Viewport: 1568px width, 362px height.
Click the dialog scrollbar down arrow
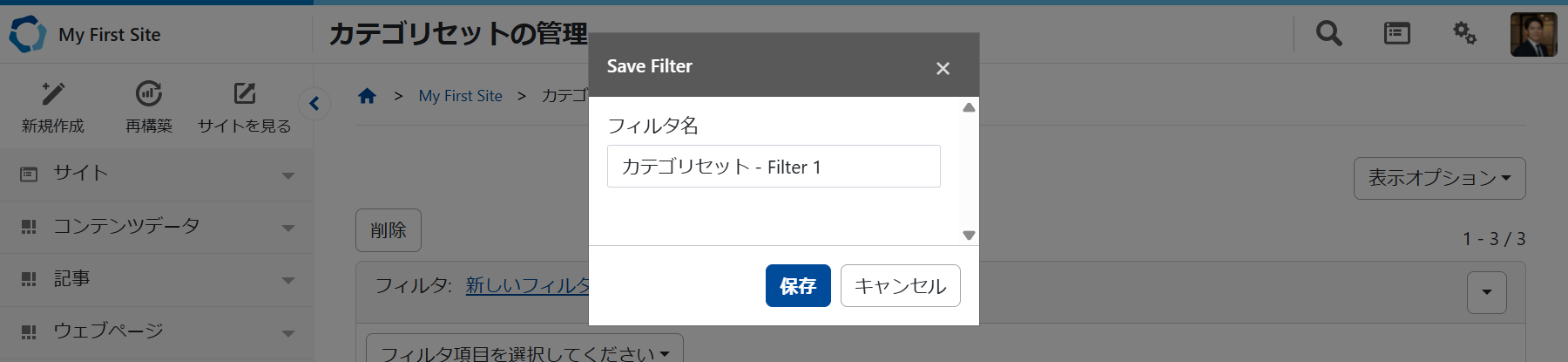point(969,236)
